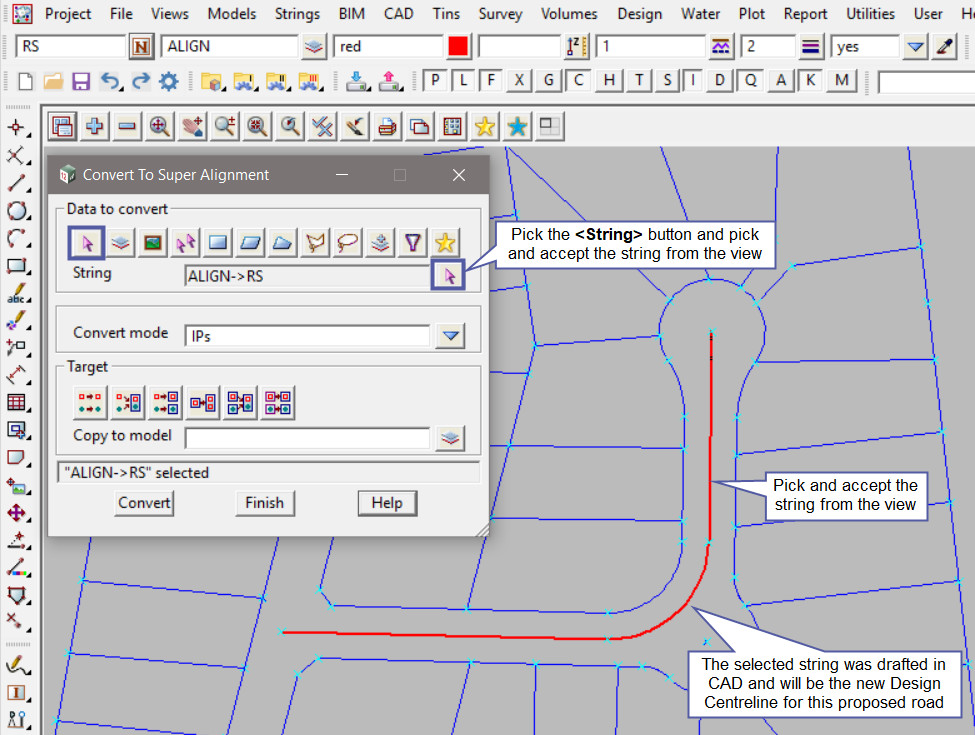The width and height of the screenshot is (975, 735).
Task: Click the Favourites star in Data to convert
Action: [x=446, y=241]
